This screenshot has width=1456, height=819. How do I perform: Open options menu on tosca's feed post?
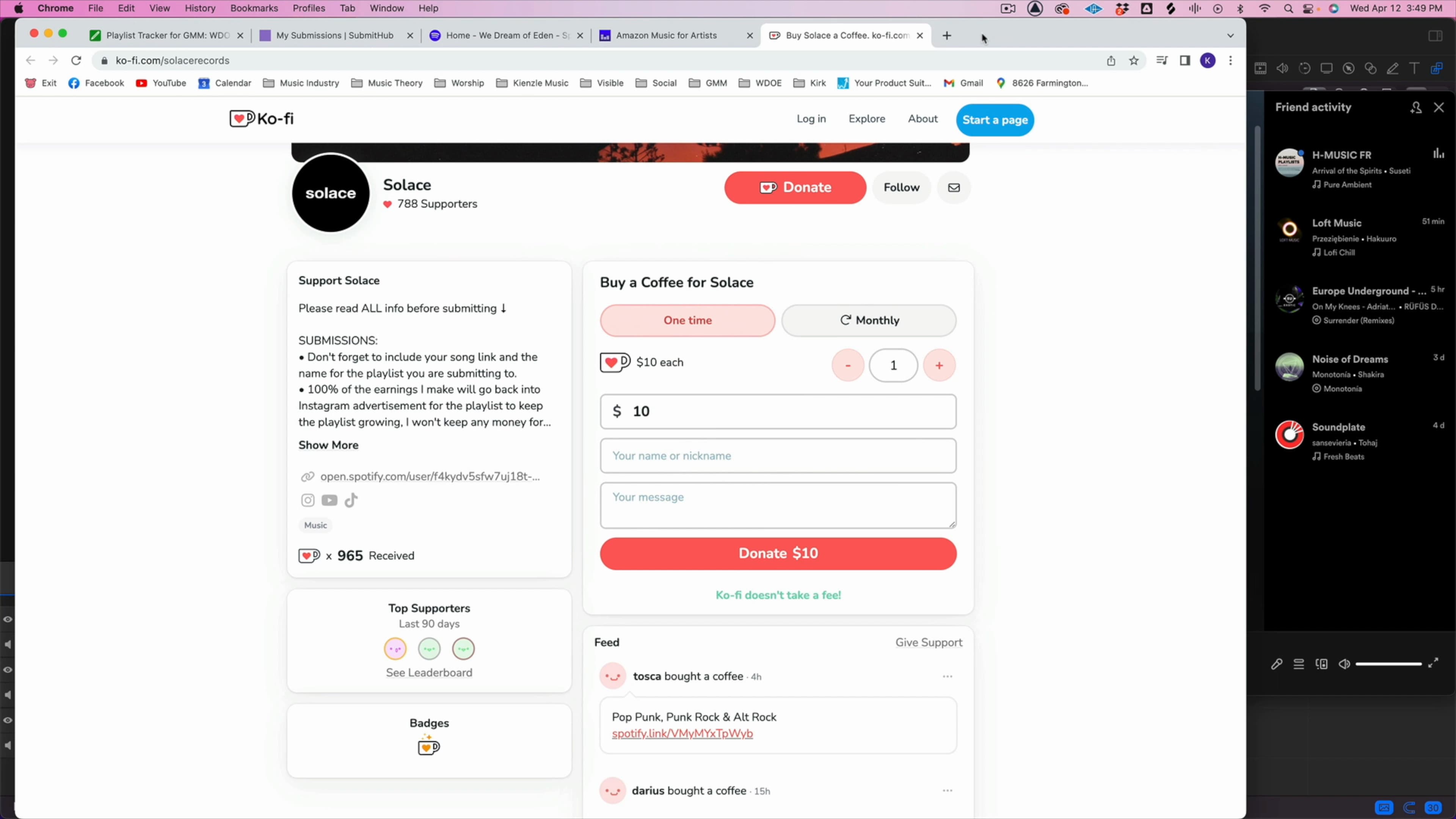click(947, 676)
